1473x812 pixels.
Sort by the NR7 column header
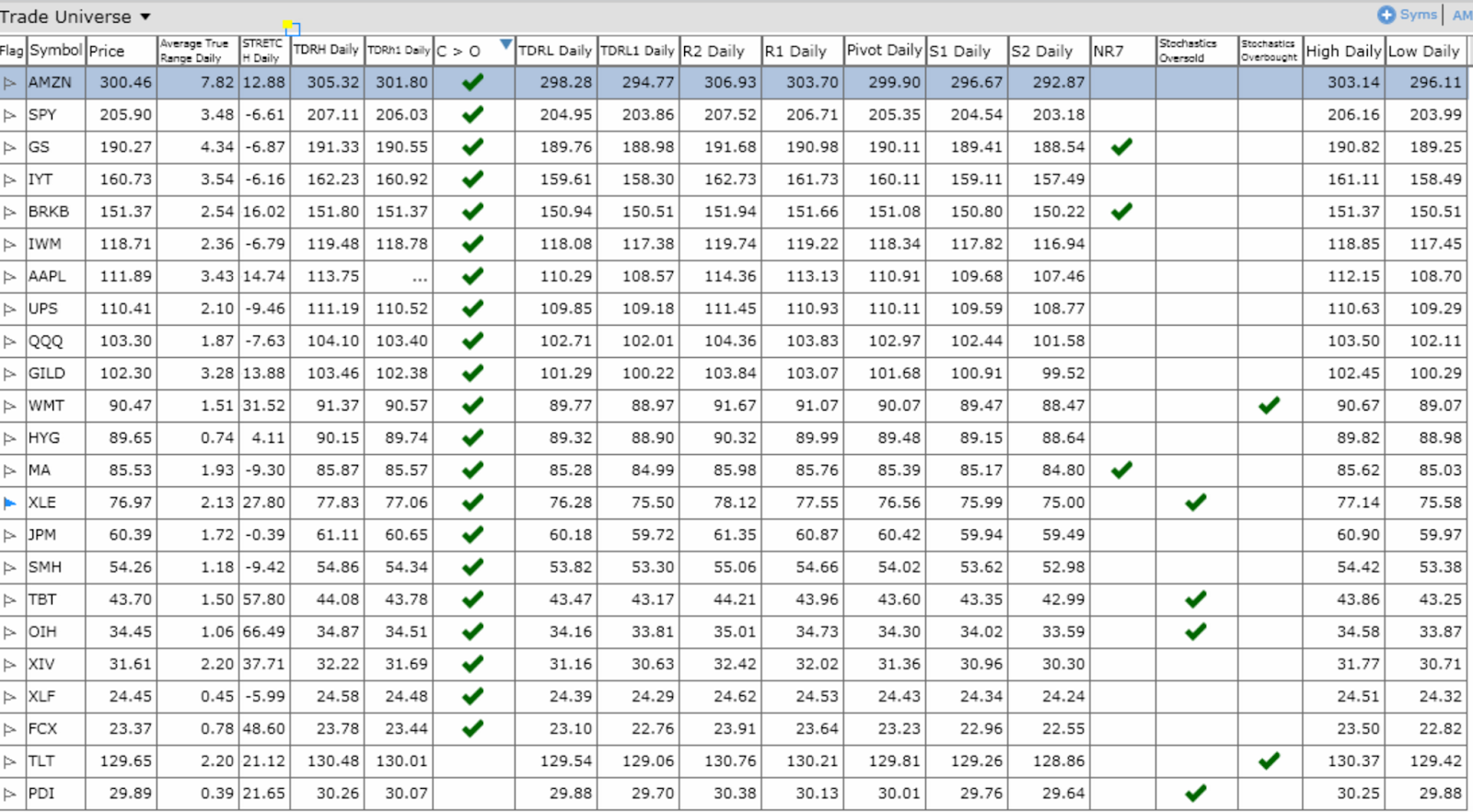click(x=1122, y=51)
